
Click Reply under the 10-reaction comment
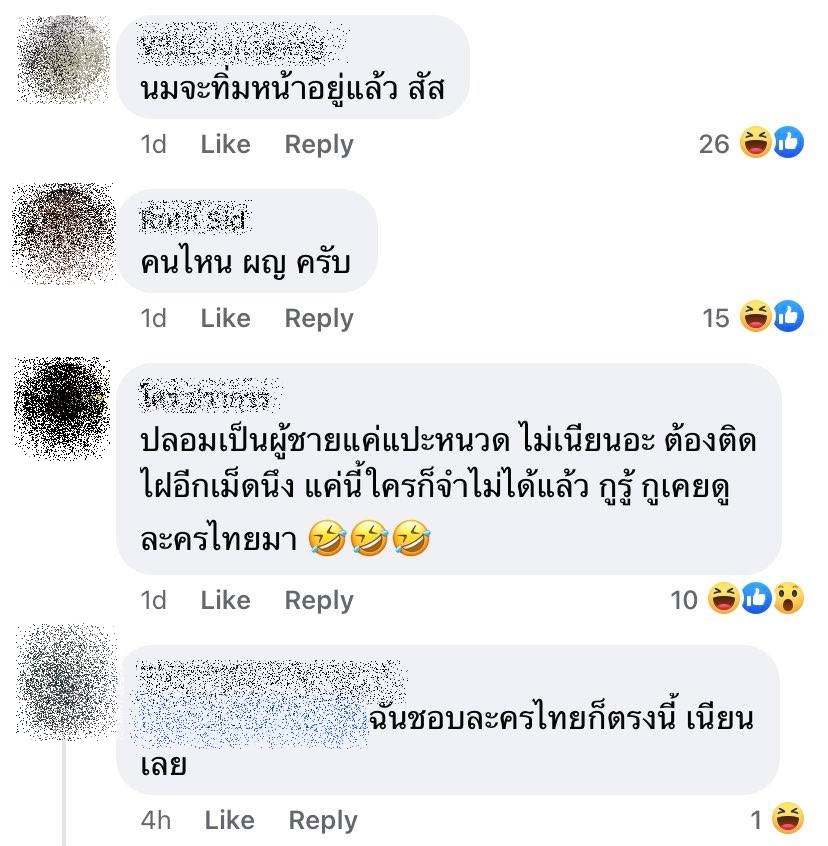pos(319,601)
